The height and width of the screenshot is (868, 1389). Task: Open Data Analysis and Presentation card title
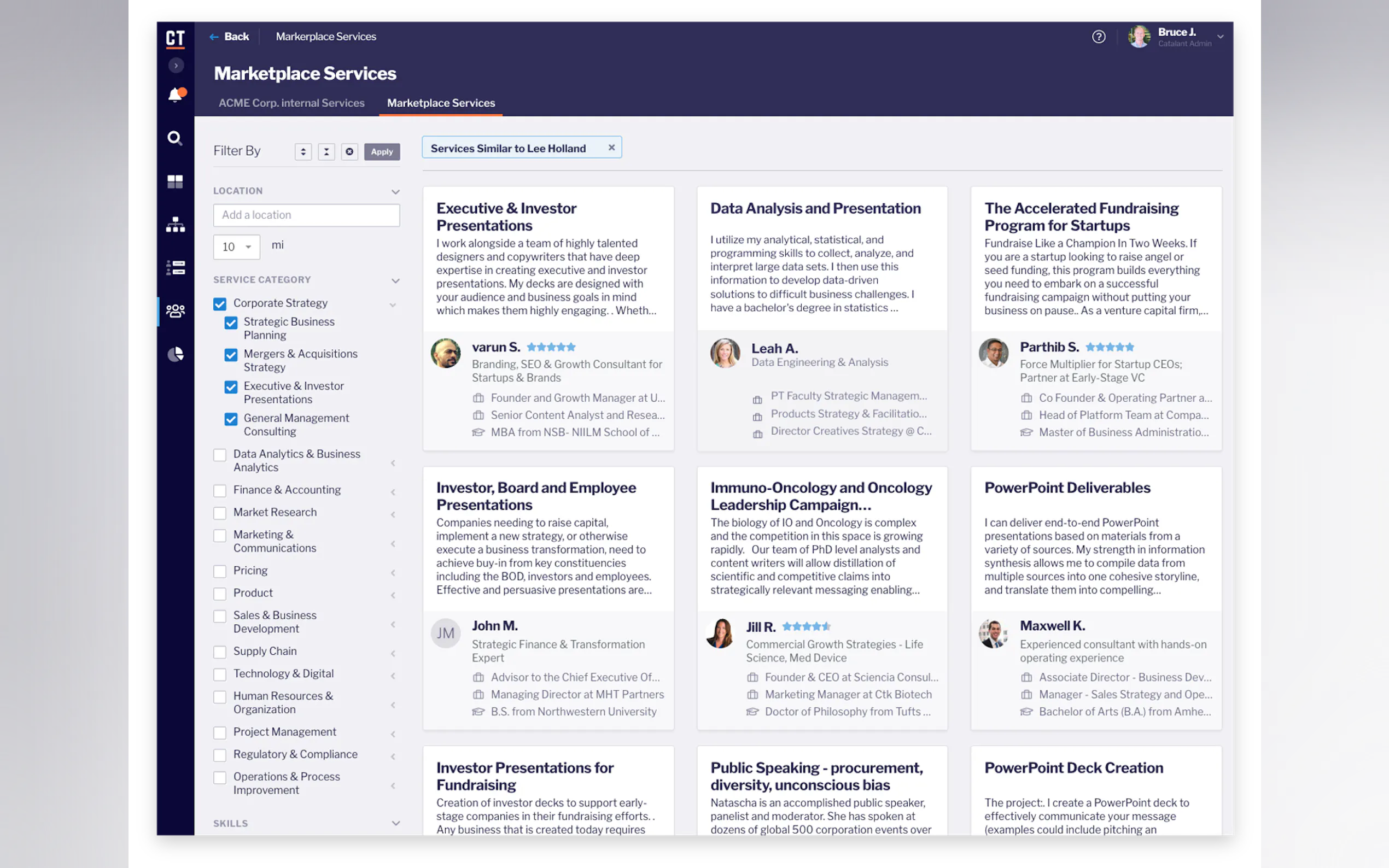tap(815, 208)
